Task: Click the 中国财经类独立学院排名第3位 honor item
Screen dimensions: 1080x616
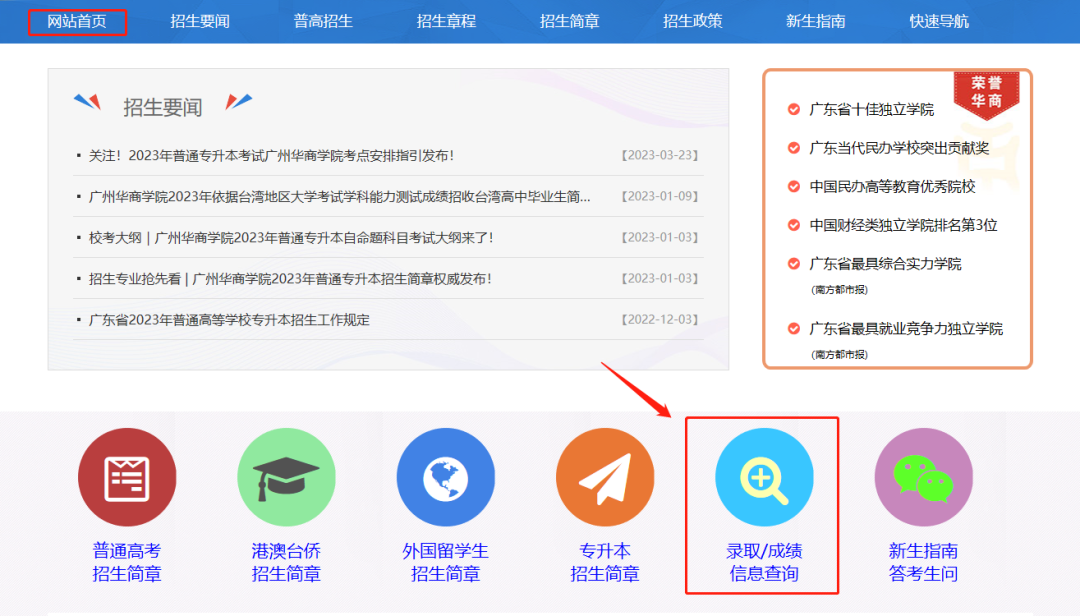Action: click(903, 225)
